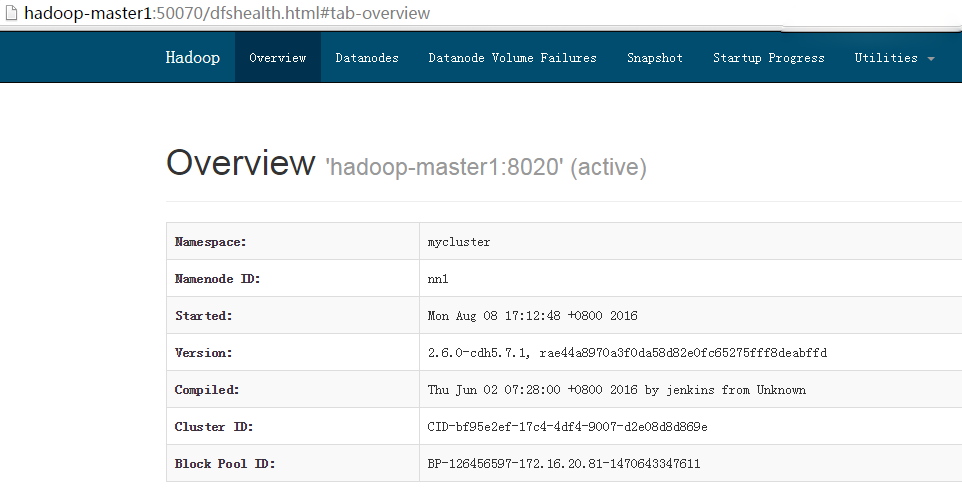Select the Startup Progress tab
Image resolution: width=962 pixels, height=488 pixels.
pyautogui.click(x=768, y=57)
